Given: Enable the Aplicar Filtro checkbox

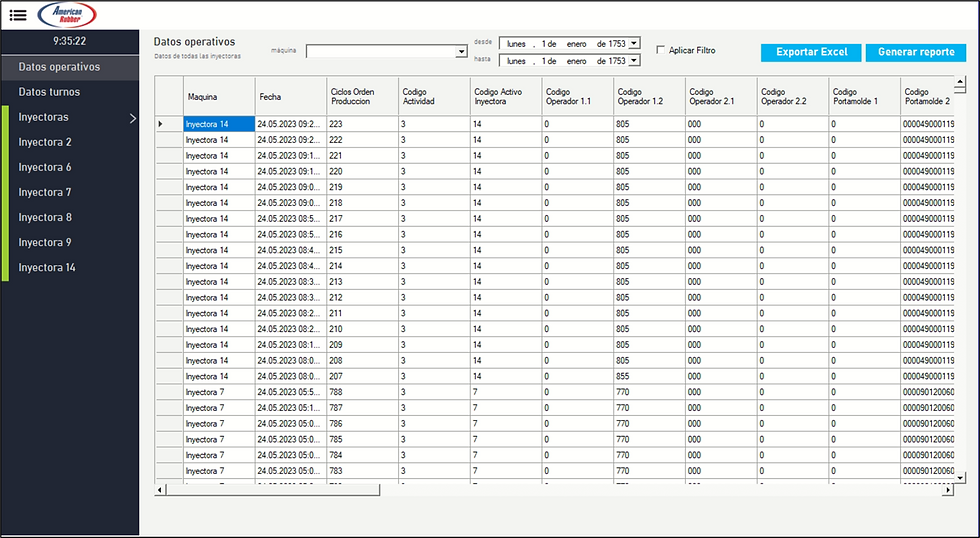Looking at the screenshot, I should tap(661, 50).
